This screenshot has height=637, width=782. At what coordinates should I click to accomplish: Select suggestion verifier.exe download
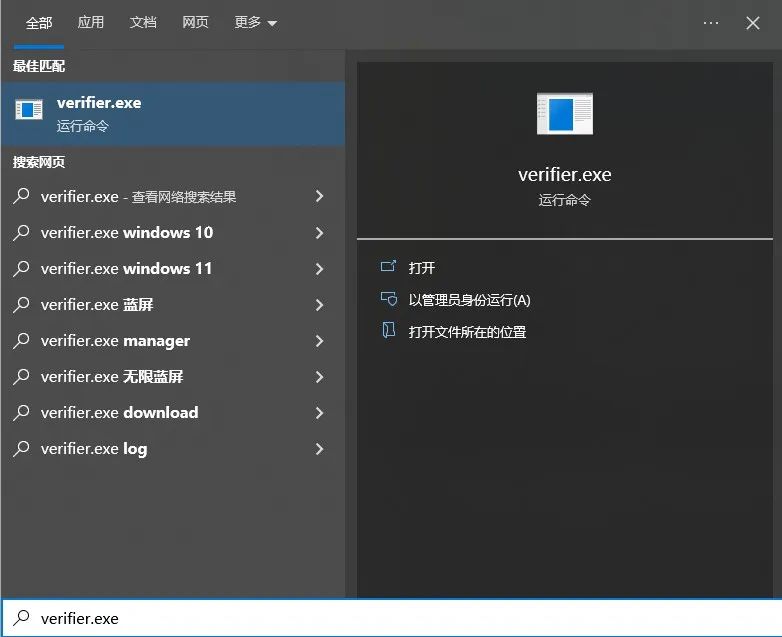tap(173, 413)
